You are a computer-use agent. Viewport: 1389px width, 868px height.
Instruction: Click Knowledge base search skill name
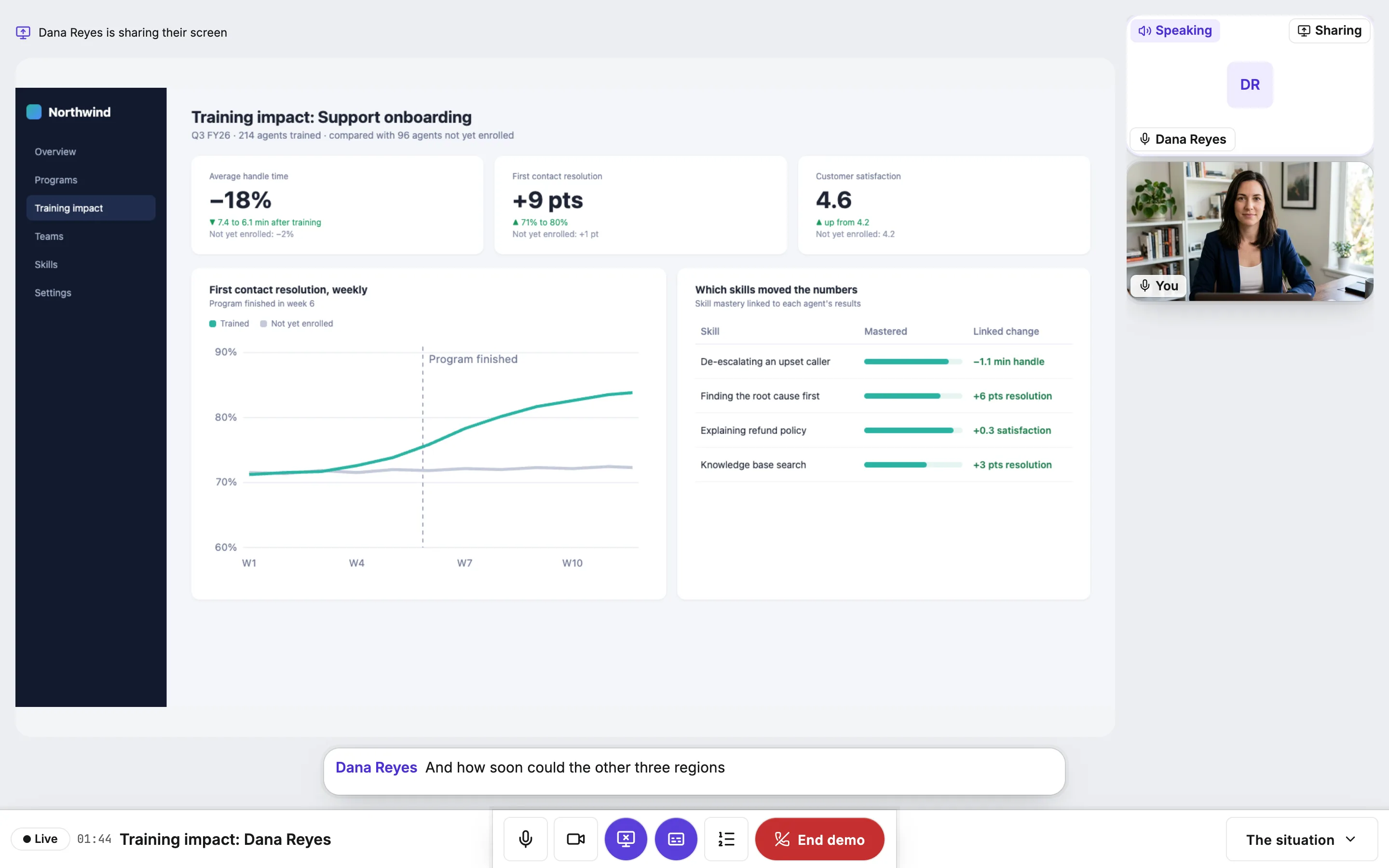(x=753, y=465)
